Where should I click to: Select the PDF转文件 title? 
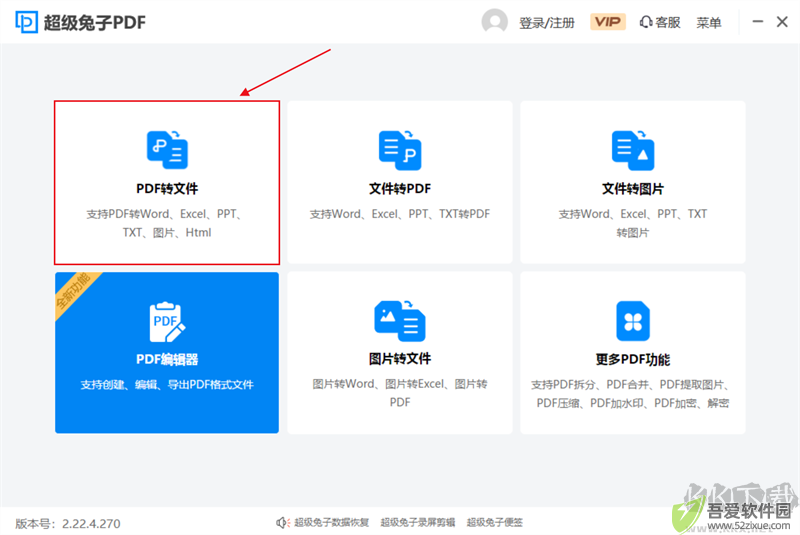pyautogui.click(x=167, y=189)
